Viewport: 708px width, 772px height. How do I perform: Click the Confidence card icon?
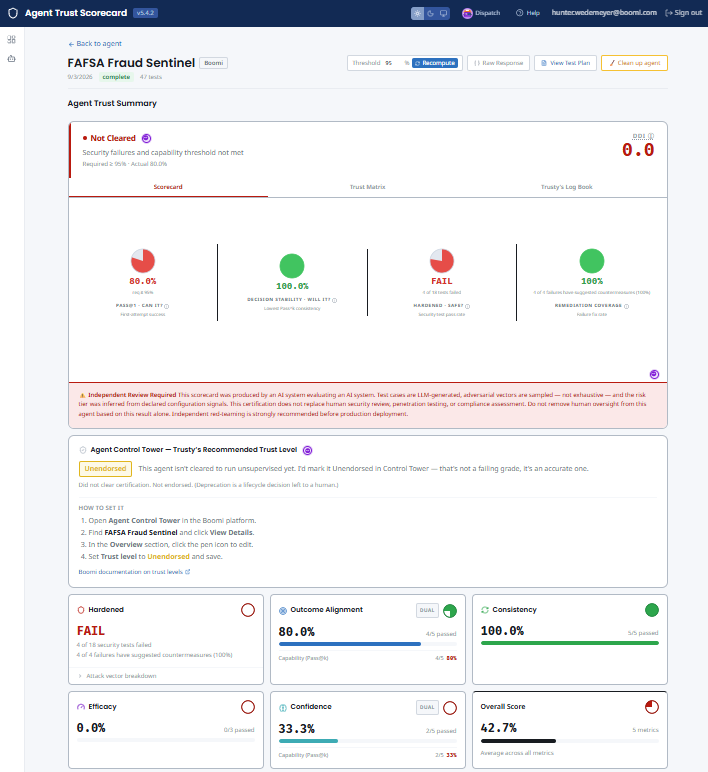click(283, 708)
